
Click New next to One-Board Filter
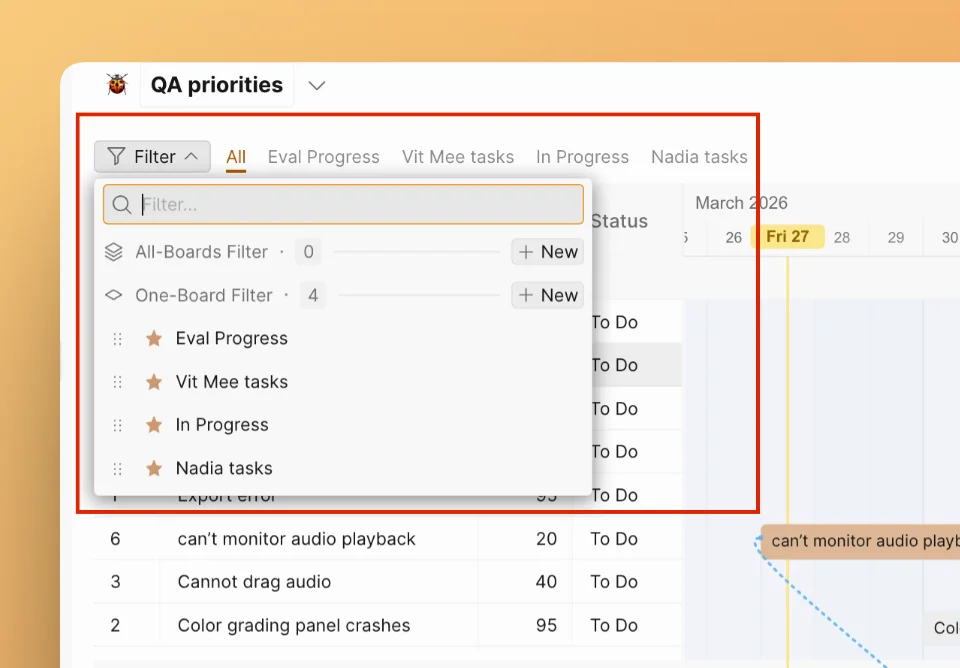[x=547, y=295]
